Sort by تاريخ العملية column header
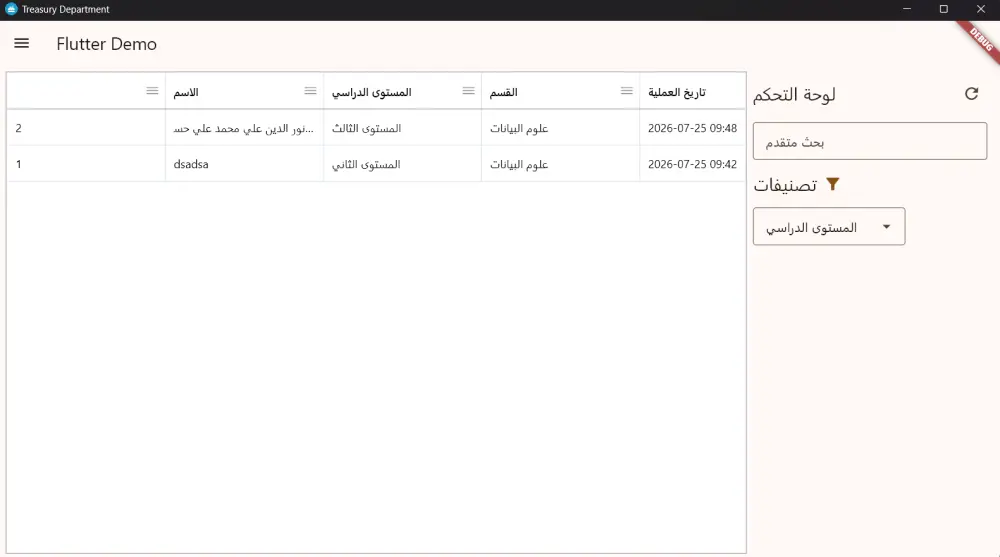Viewport: 1000px width, 557px height. (677, 93)
